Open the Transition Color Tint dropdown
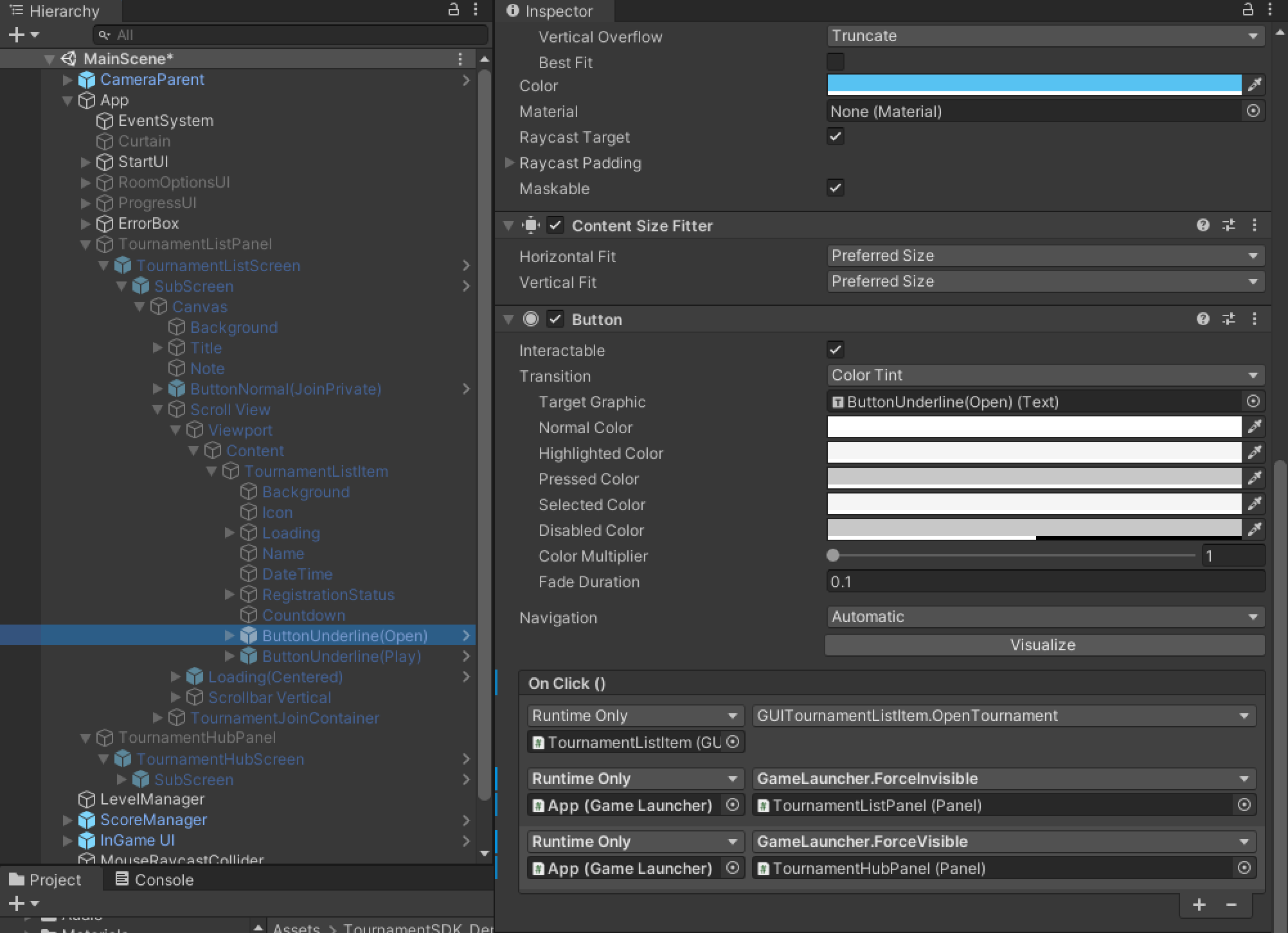The image size is (1288, 933). pos(1044,375)
